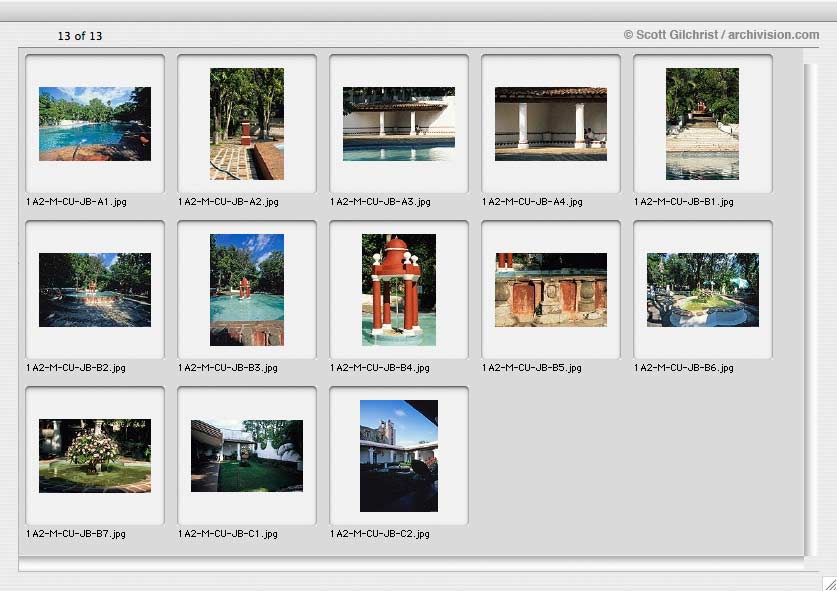
Task: Click the filename label 1A2-M-CU-JB-B1.jpg
Action: 684,202
